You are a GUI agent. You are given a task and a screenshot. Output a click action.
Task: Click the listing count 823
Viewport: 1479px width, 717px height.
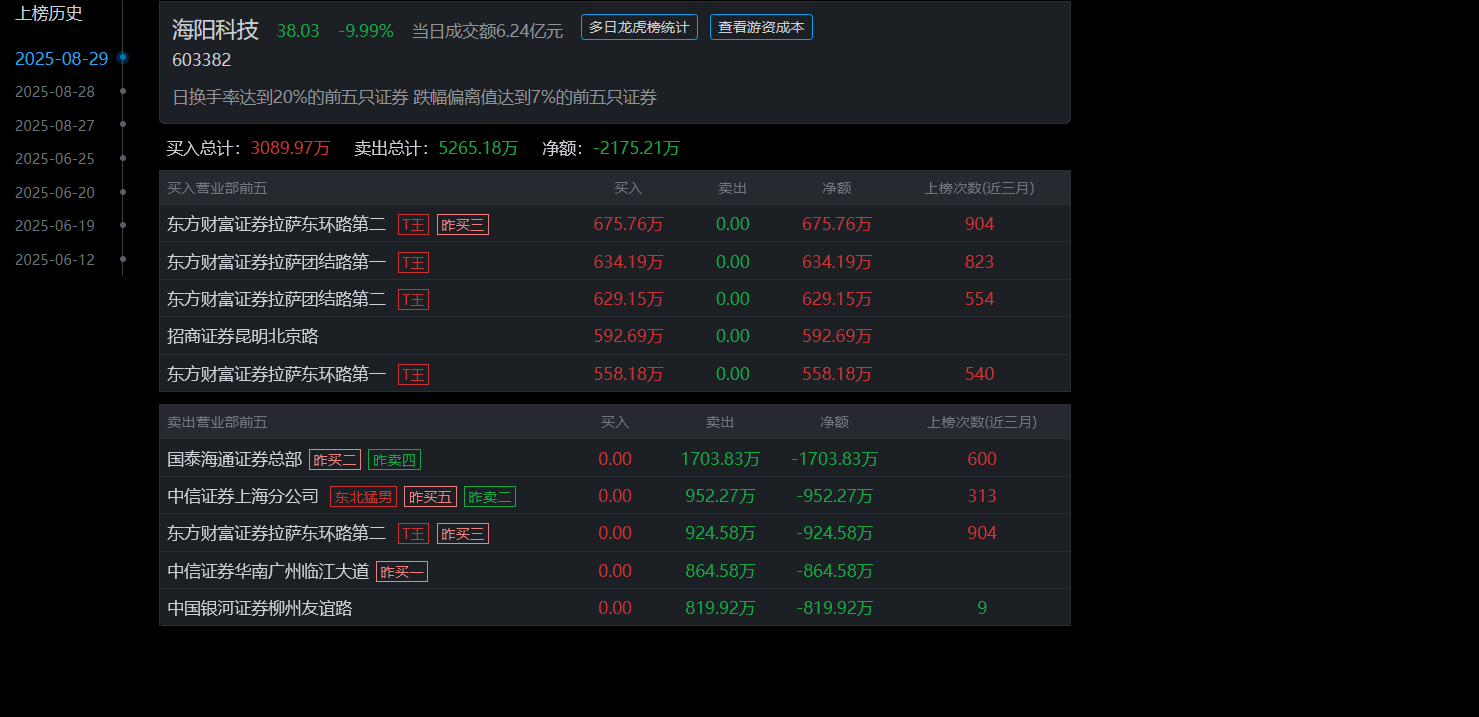tap(979, 261)
